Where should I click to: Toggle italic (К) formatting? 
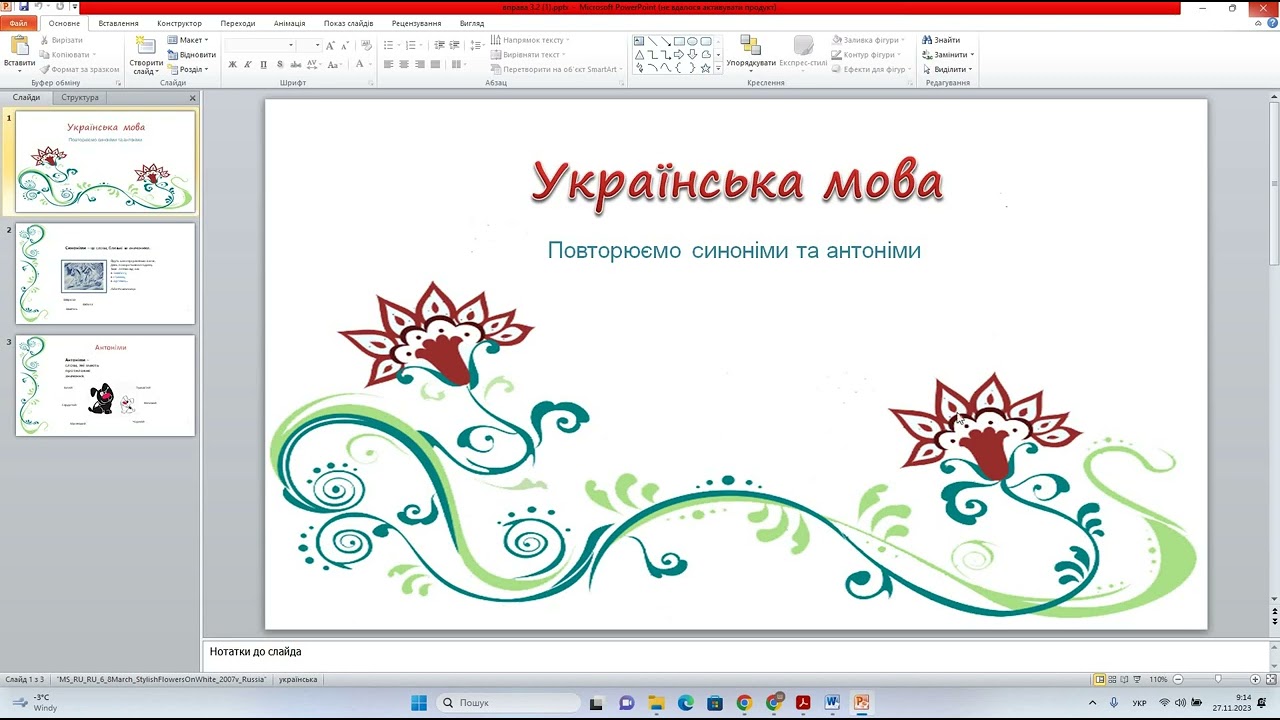click(248, 64)
